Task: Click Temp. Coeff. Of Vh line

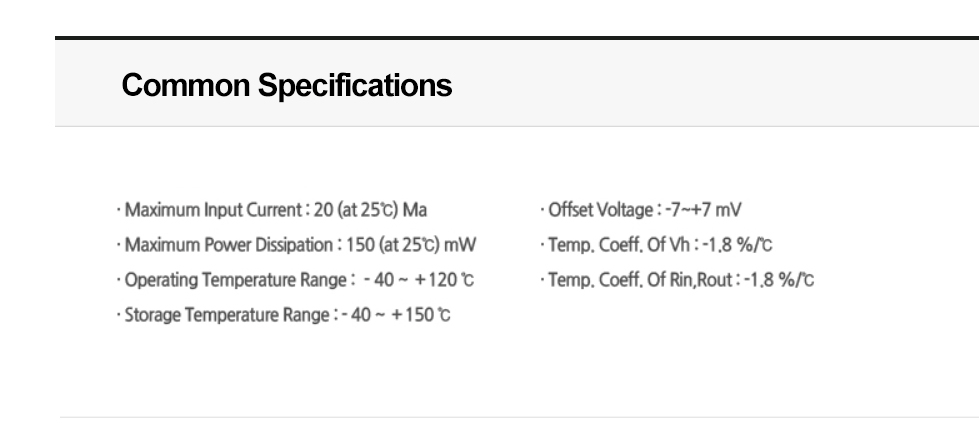Action: pos(657,245)
